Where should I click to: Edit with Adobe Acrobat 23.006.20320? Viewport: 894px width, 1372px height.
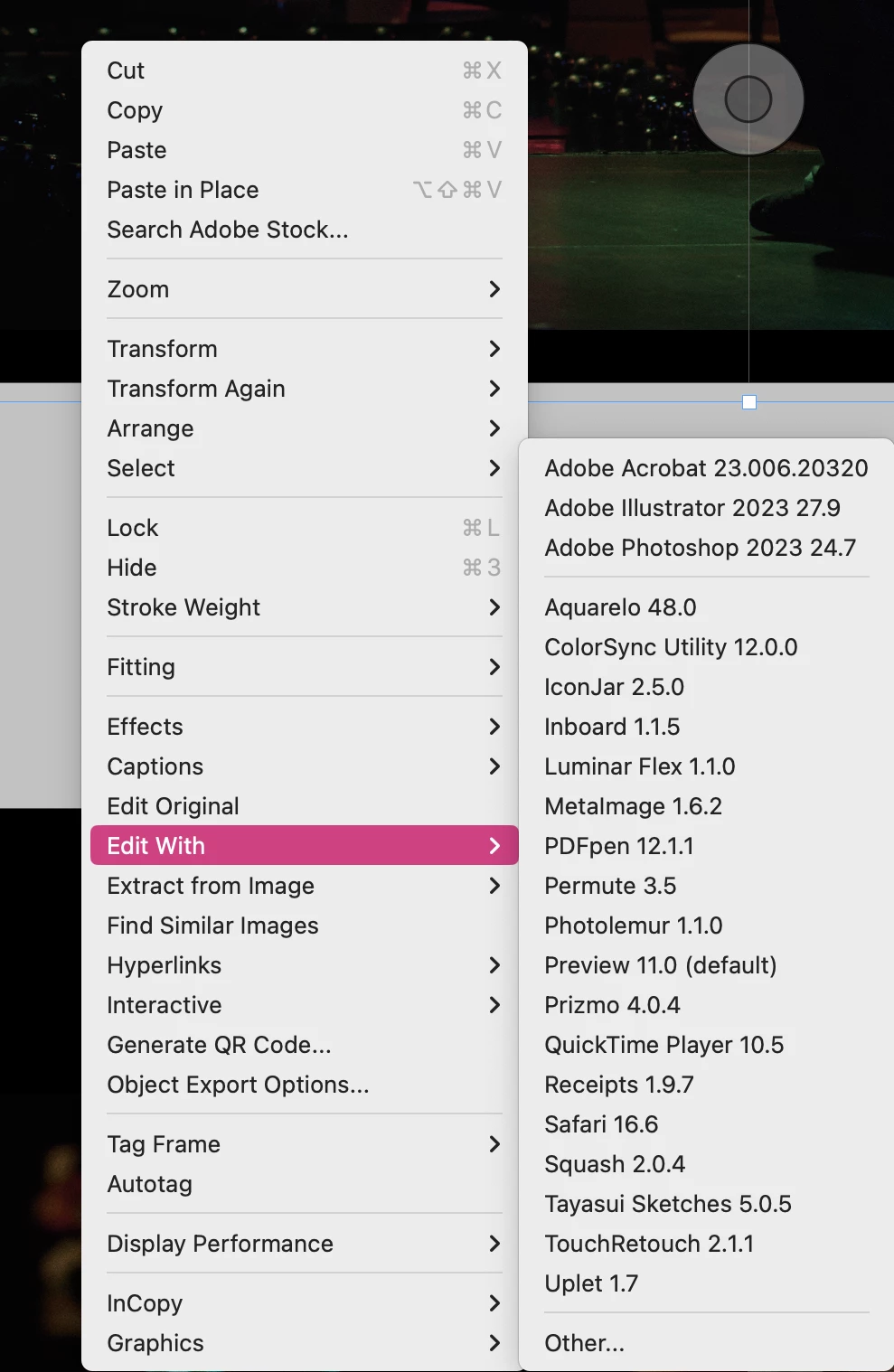(707, 468)
